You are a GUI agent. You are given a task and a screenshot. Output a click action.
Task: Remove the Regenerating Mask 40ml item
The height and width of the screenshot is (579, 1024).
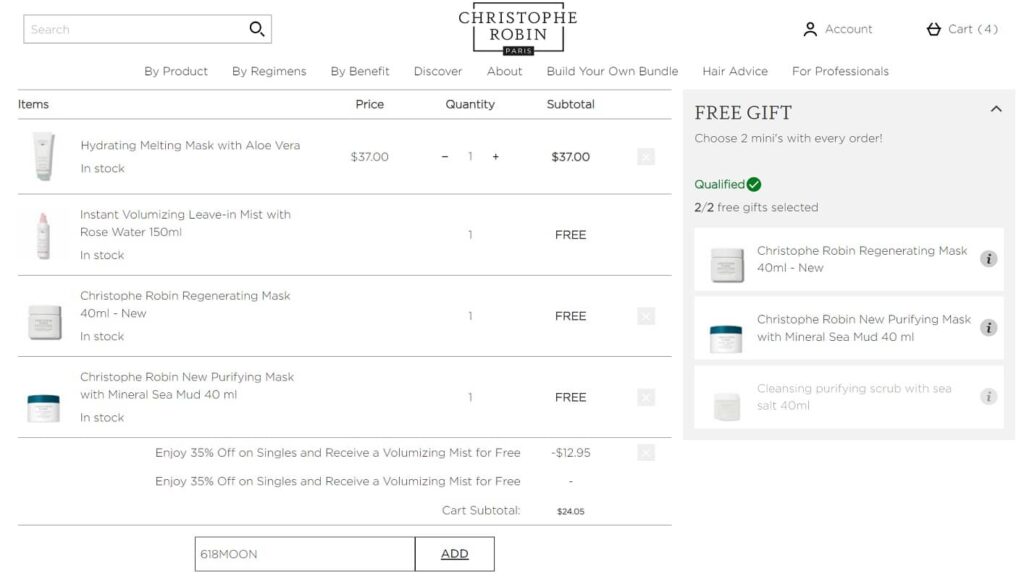(x=646, y=316)
